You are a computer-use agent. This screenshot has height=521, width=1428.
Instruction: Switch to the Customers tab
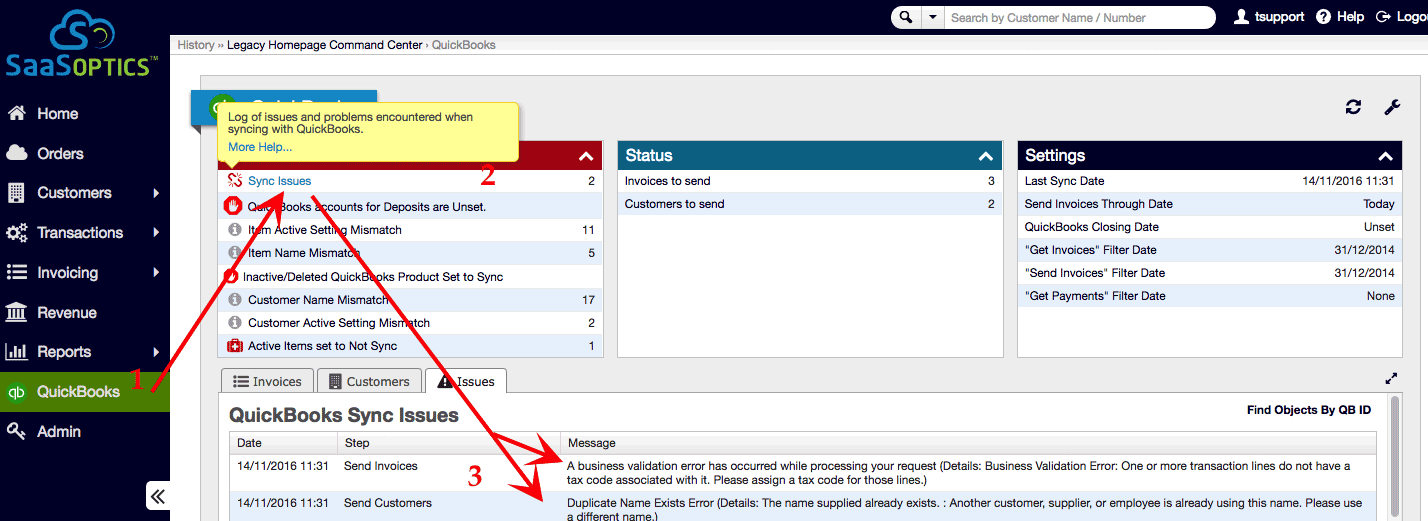click(369, 381)
